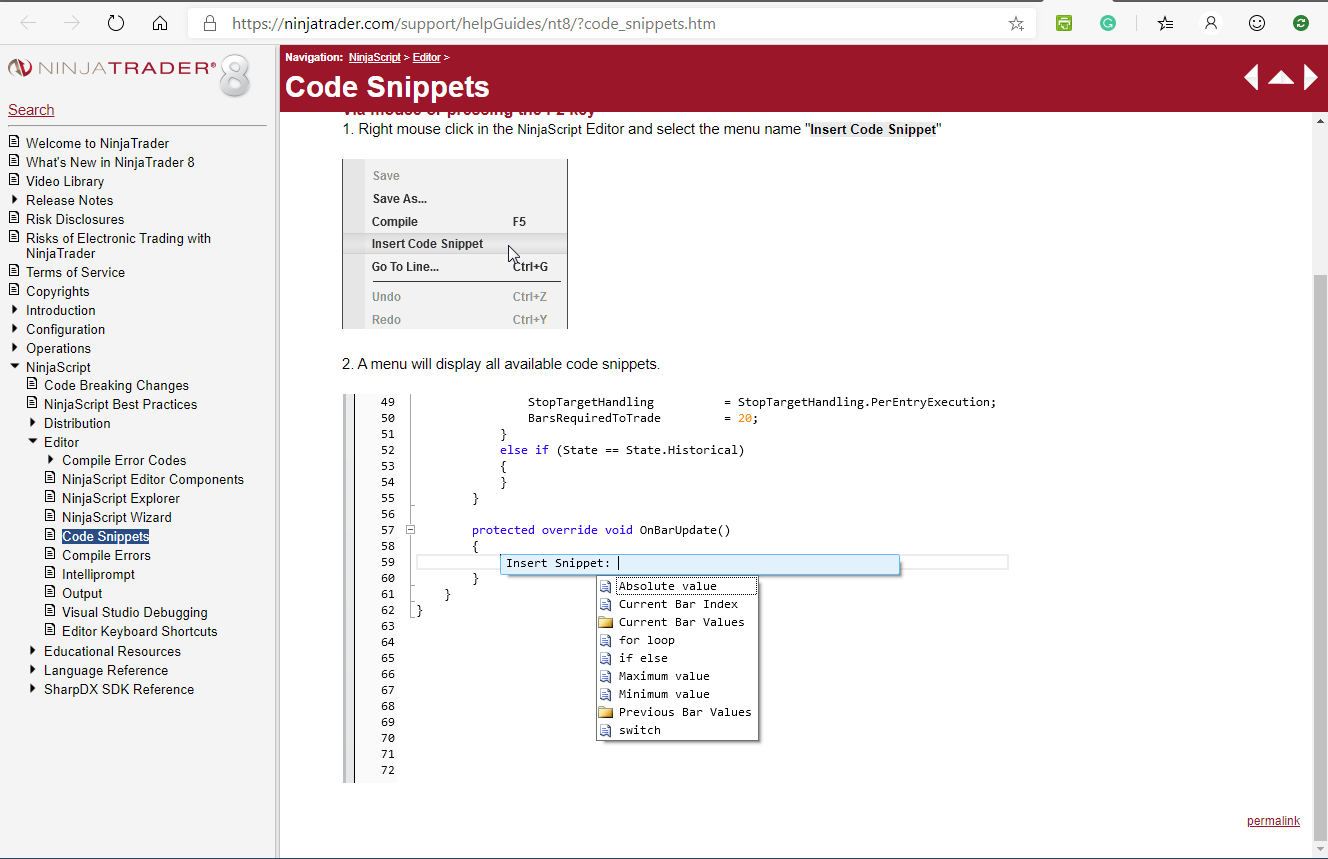
Task: Go to previous help topic arrow
Action: pos(1251,77)
